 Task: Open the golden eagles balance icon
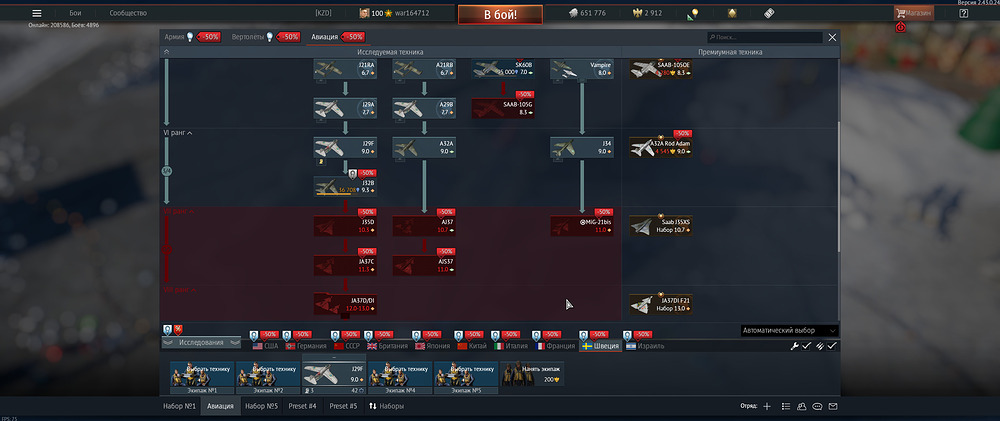pyautogui.click(x=636, y=13)
